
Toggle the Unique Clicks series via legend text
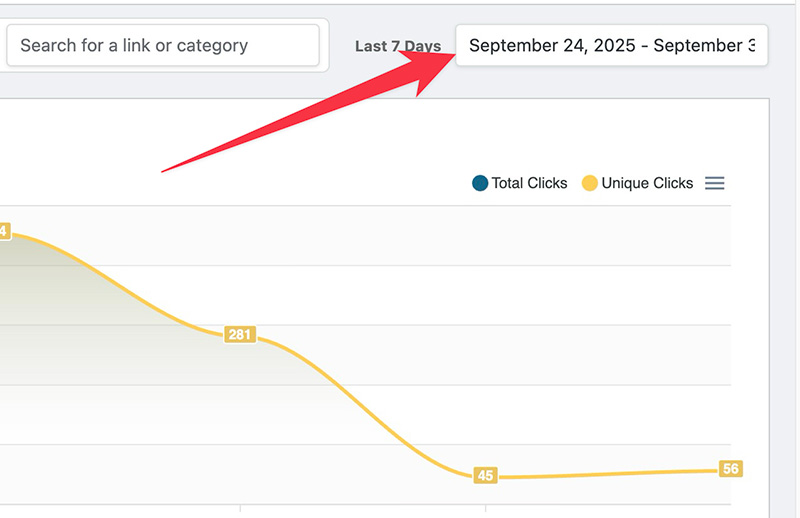(647, 183)
